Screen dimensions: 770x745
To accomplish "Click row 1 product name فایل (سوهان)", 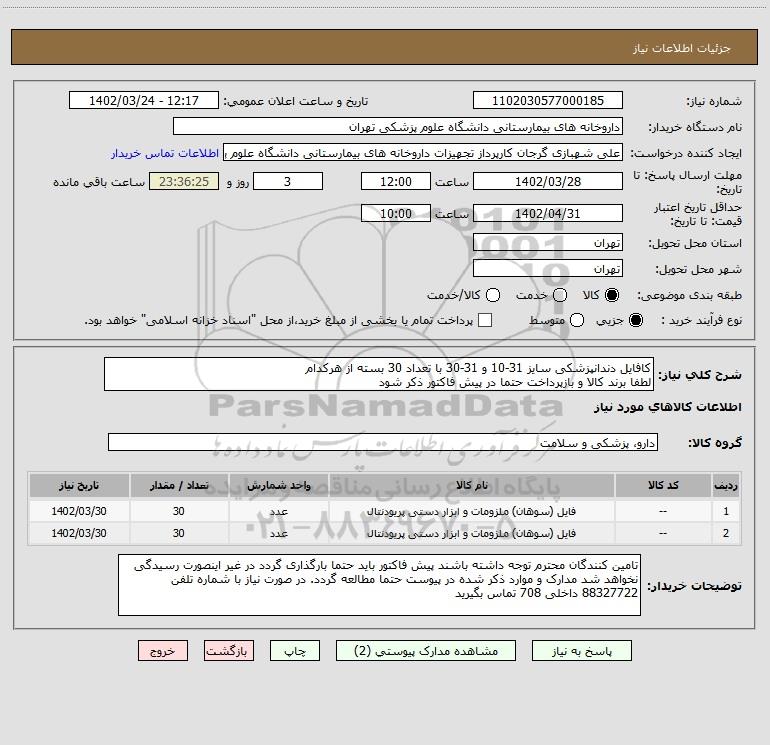I will click(471, 511).
